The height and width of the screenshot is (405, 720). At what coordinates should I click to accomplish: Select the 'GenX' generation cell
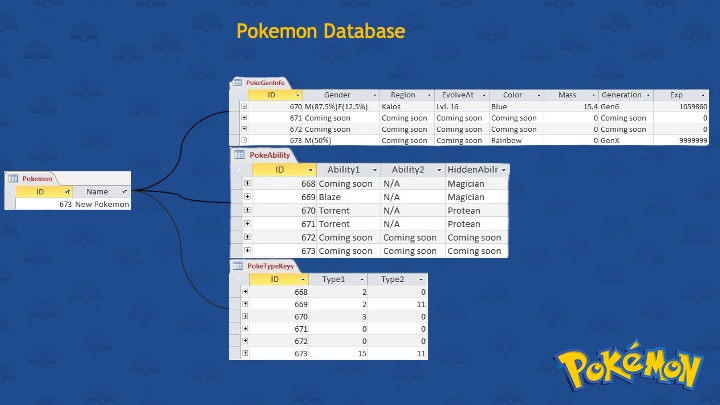click(x=626, y=140)
